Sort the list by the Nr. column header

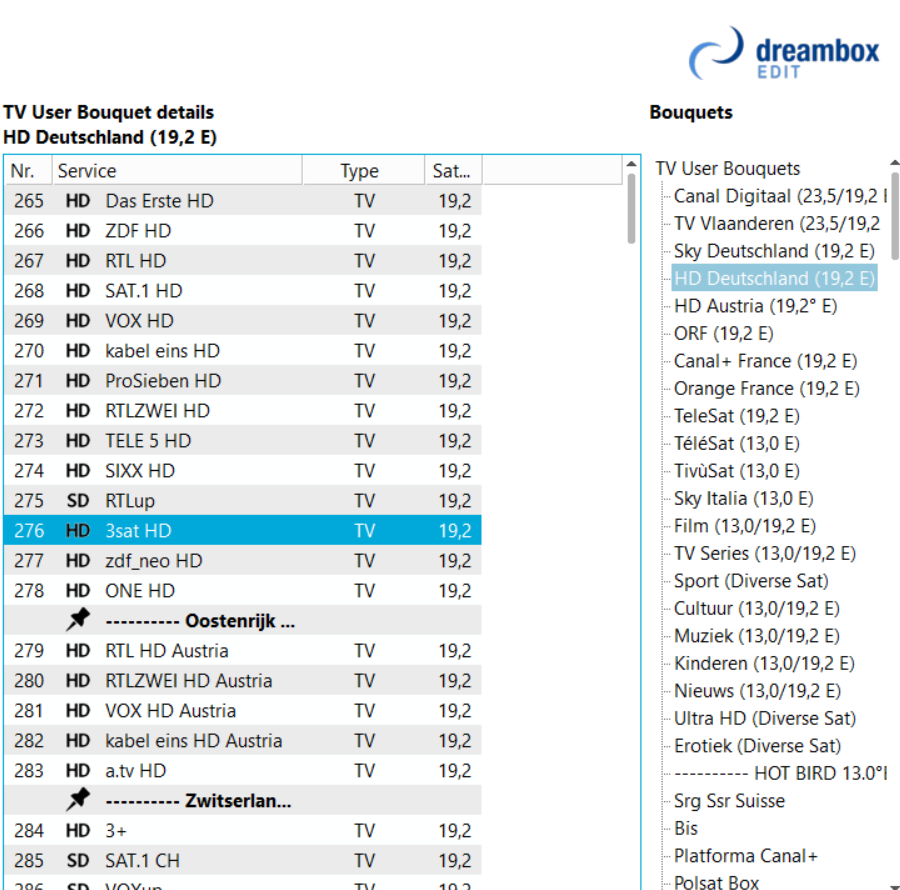pos(29,170)
